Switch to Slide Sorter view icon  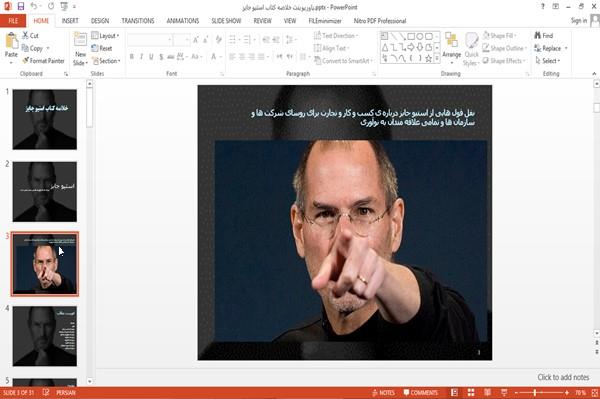[471, 392]
